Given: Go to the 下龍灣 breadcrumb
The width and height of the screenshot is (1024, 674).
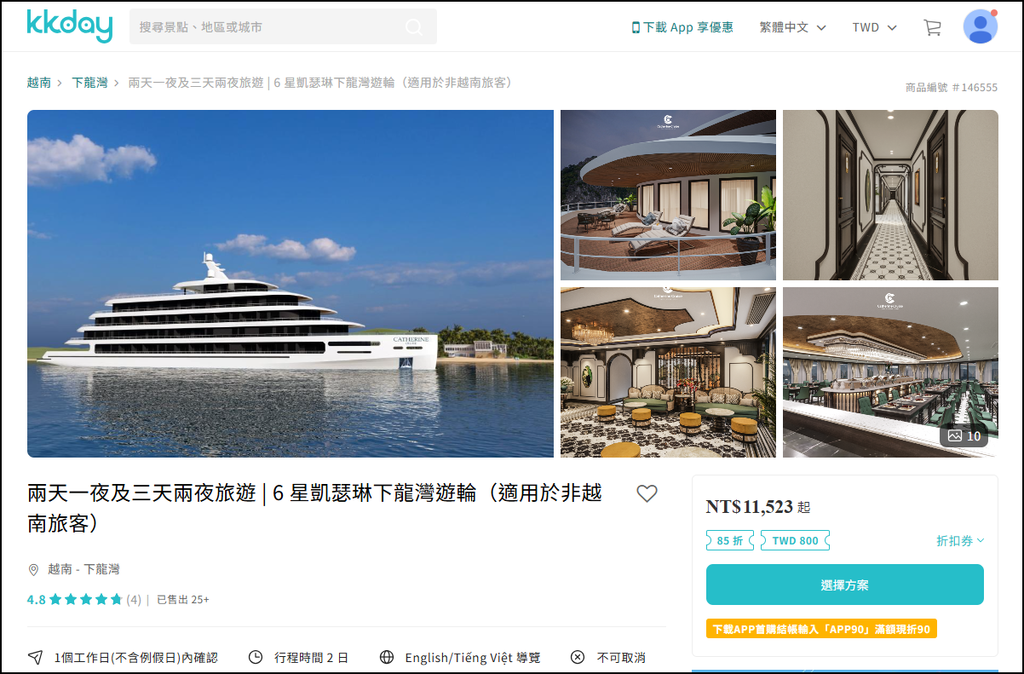Looking at the screenshot, I should pos(89,82).
